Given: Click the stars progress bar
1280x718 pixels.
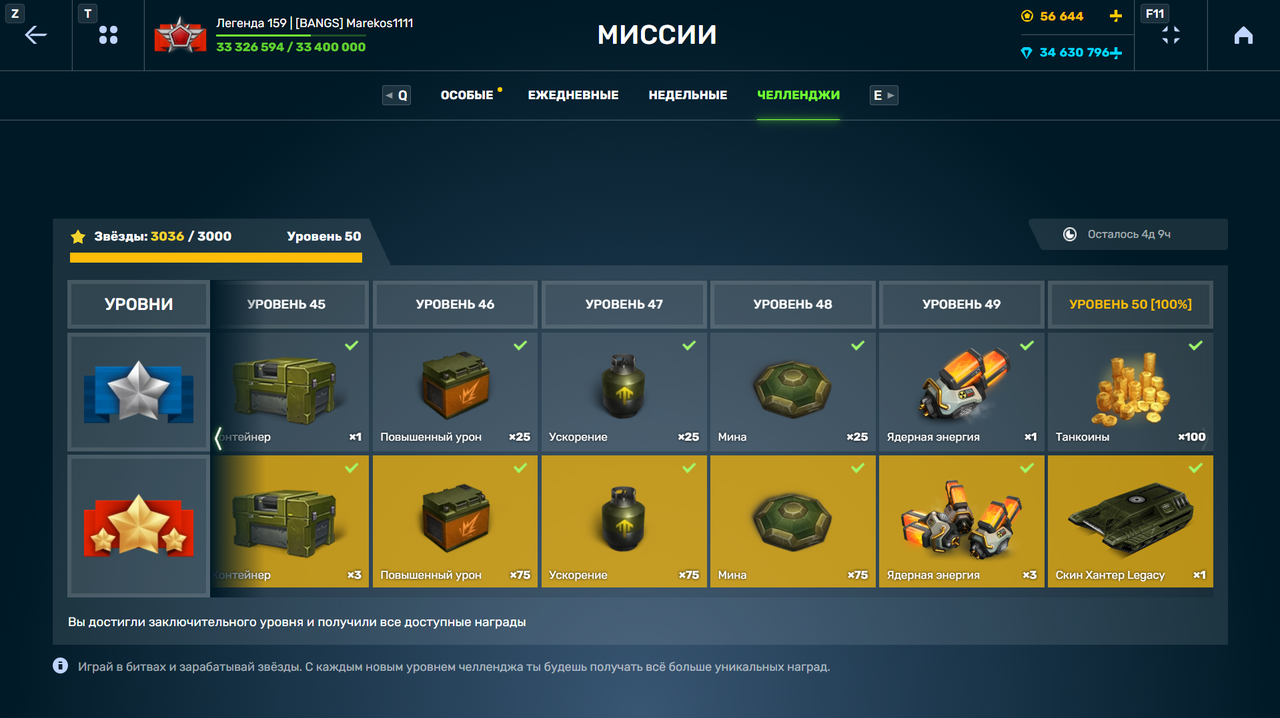Looking at the screenshot, I should 216,258.
